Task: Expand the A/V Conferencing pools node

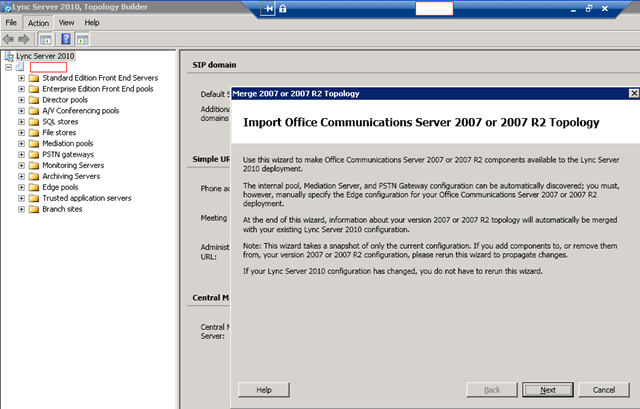Action: click(21, 111)
